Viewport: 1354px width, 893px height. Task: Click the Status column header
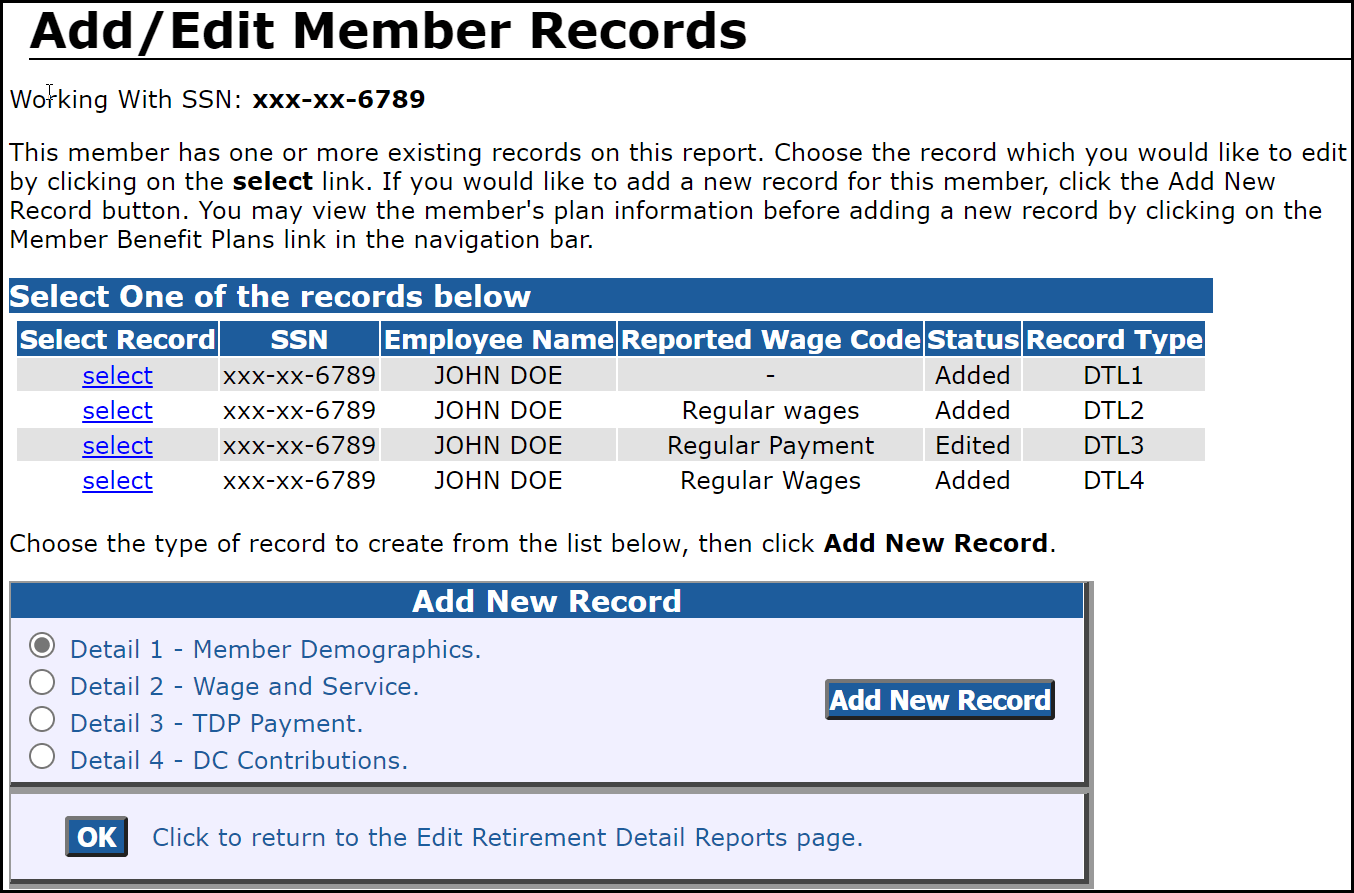972,339
